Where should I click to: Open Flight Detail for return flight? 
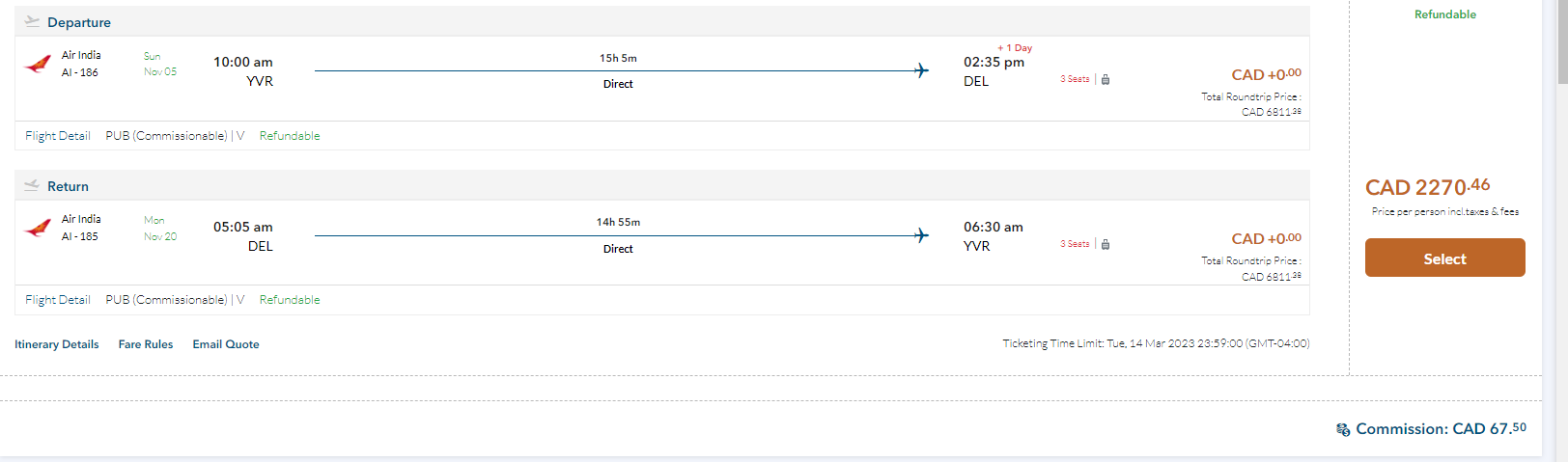[x=58, y=300]
